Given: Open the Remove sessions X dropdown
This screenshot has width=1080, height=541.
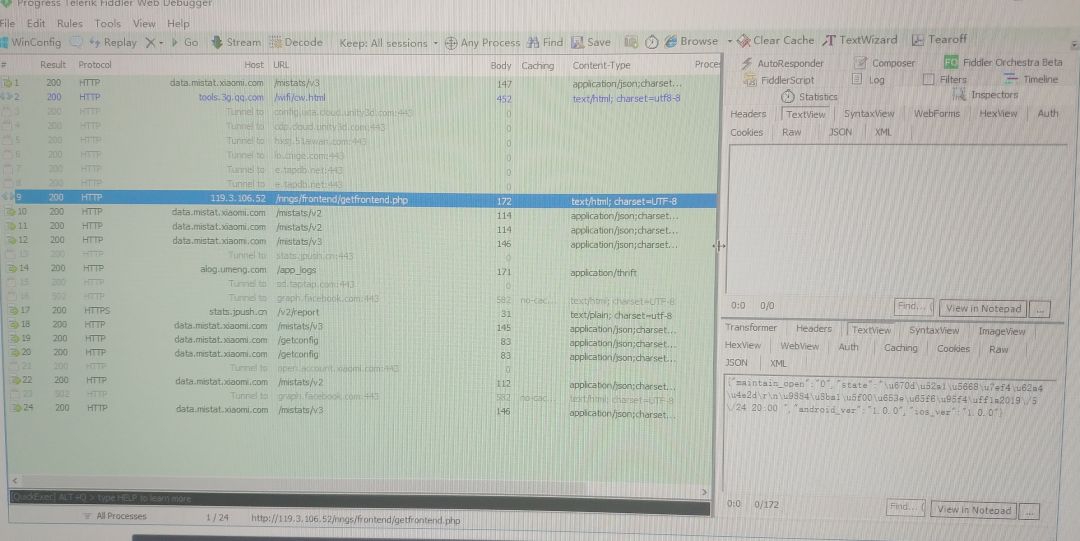Looking at the screenshot, I should [154, 42].
